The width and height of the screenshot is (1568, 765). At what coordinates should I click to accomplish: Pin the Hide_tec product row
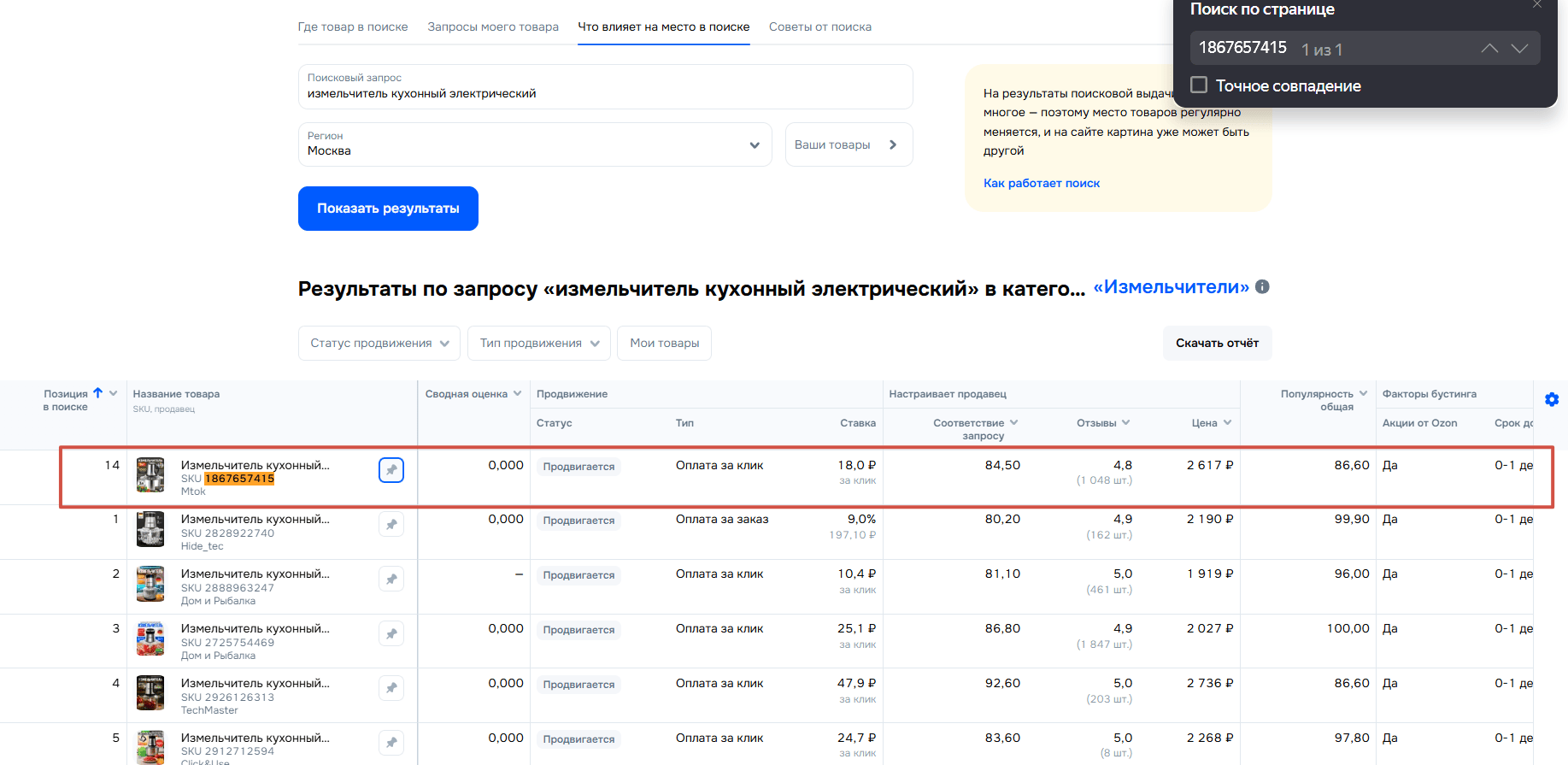pyautogui.click(x=391, y=524)
